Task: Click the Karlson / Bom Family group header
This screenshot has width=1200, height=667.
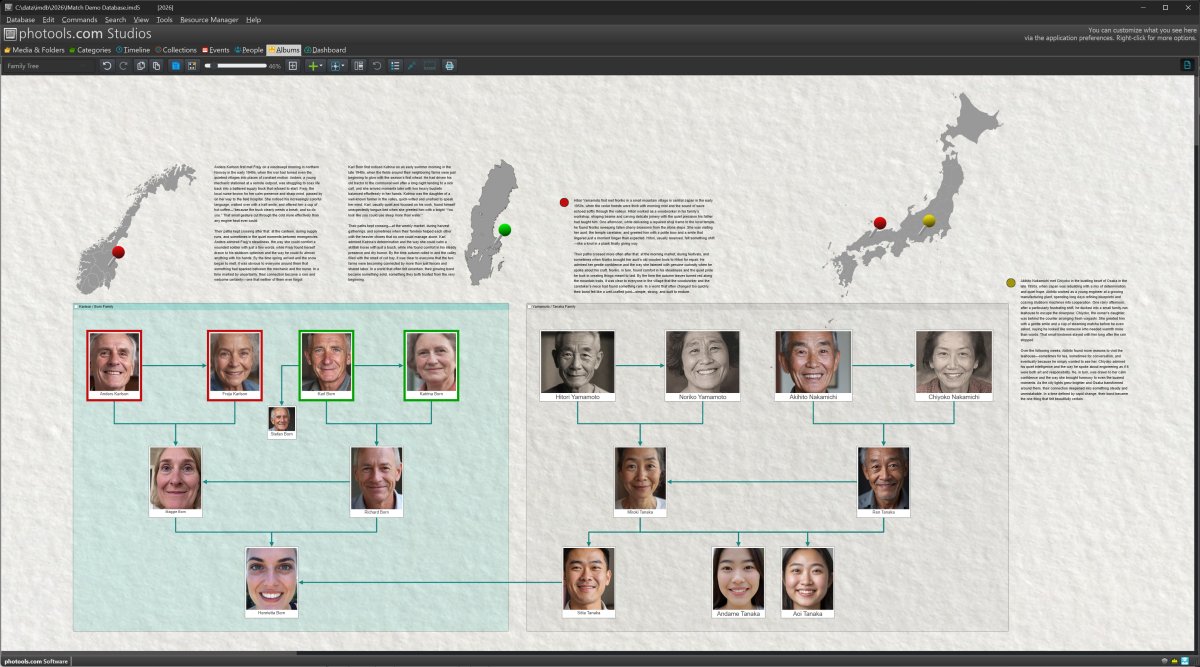Action: pyautogui.click(x=290, y=306)
